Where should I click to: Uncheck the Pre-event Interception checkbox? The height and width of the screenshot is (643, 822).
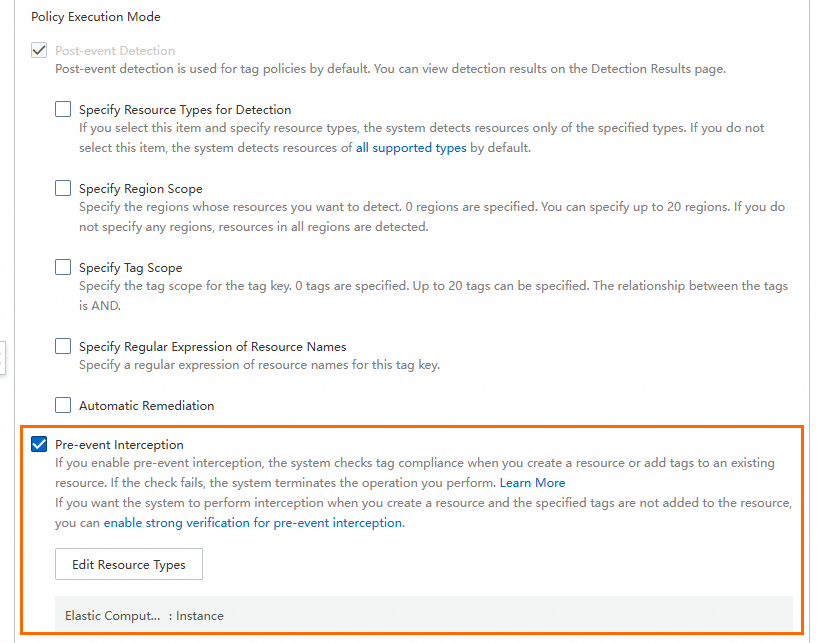[39, 444]
